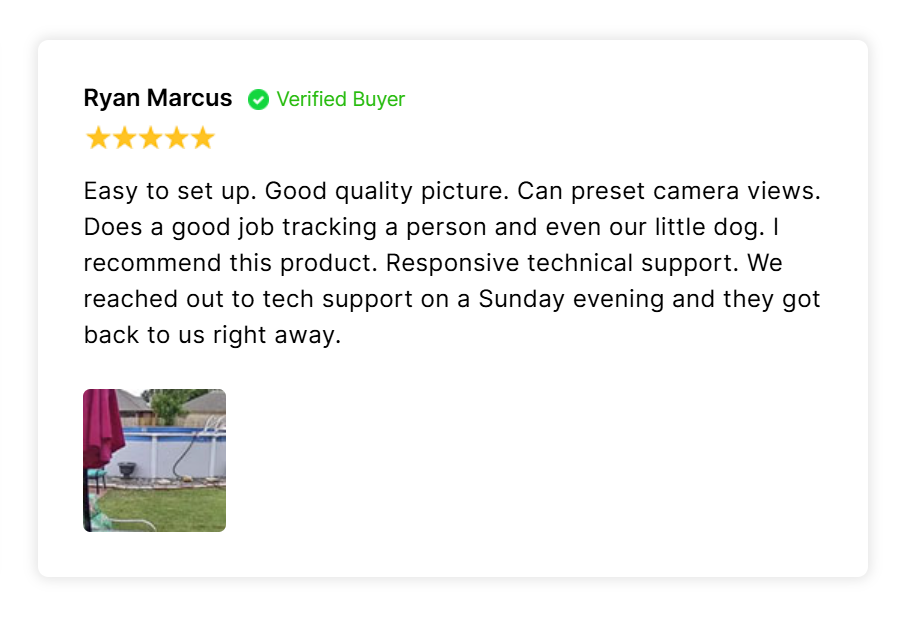Screen dimensions: 911x620
Task: Click the phrase "little dog"
Action: pyautogui.click(x=709, y=227)
